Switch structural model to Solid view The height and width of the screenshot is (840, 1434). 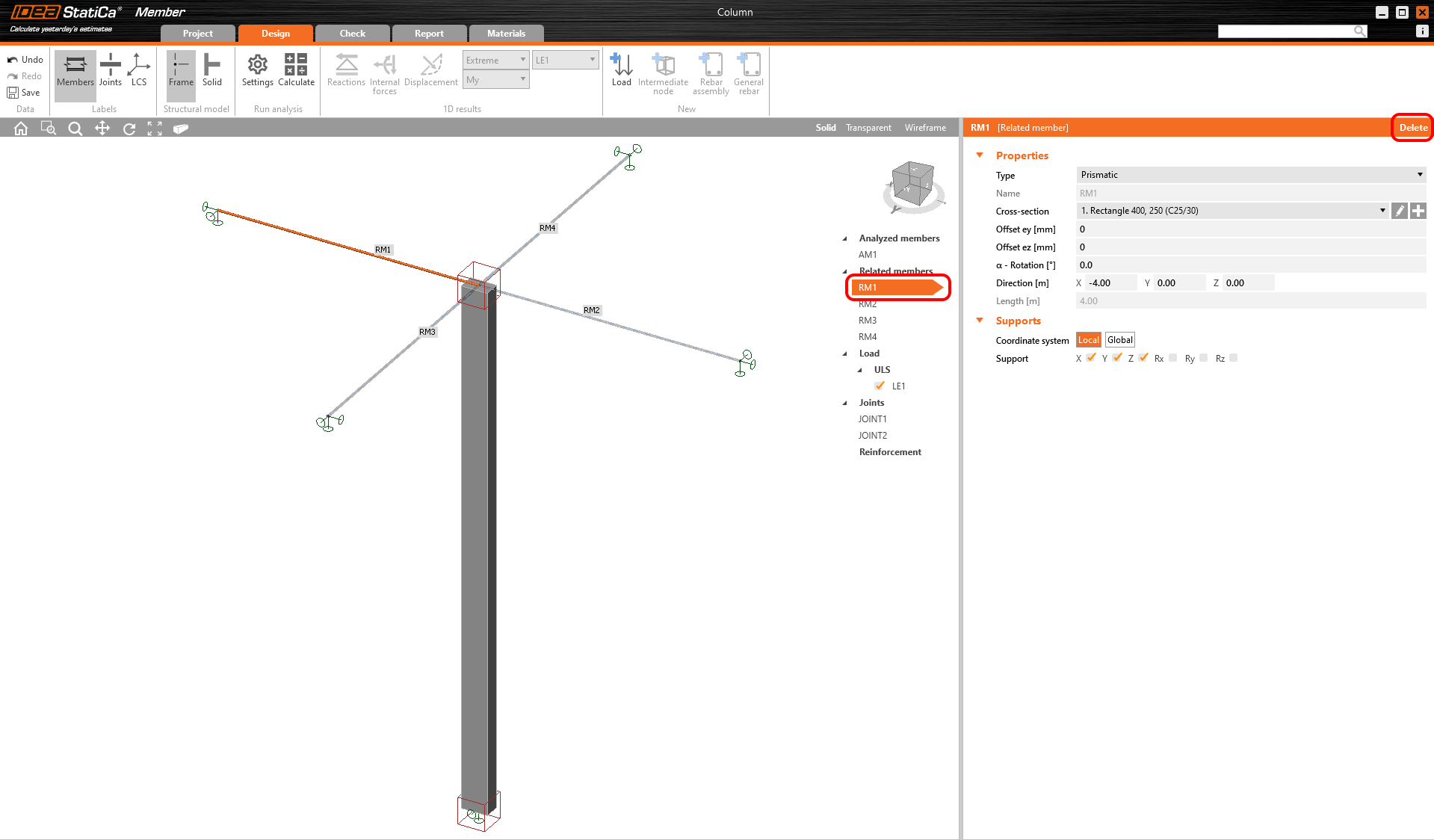[211, 70]
